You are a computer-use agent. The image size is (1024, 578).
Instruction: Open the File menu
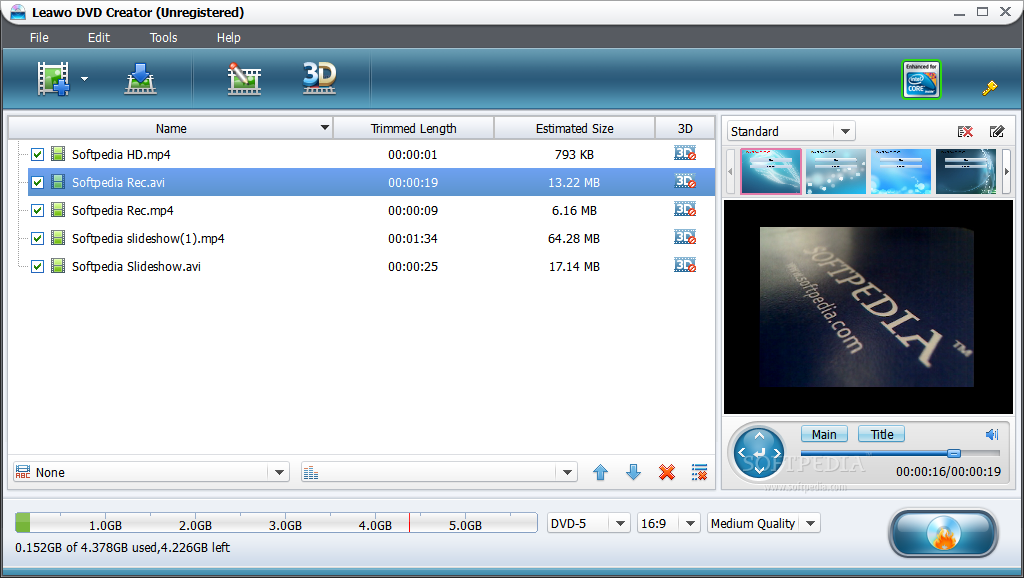[39, 37]
